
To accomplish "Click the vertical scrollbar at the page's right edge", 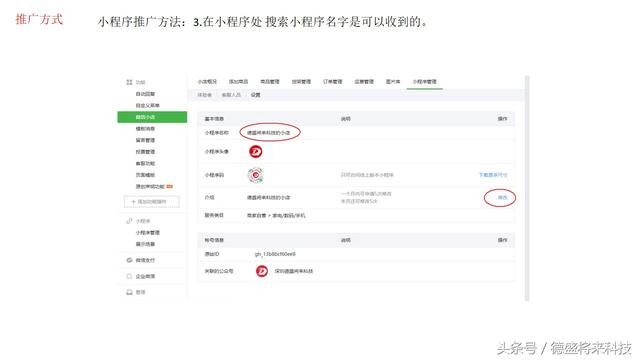I will click(527, 188).
